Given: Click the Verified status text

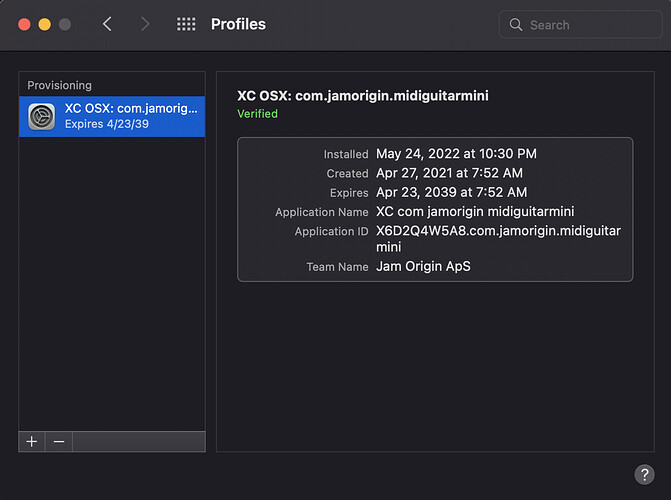Looking at the screenshot, I should coord(257,114).
